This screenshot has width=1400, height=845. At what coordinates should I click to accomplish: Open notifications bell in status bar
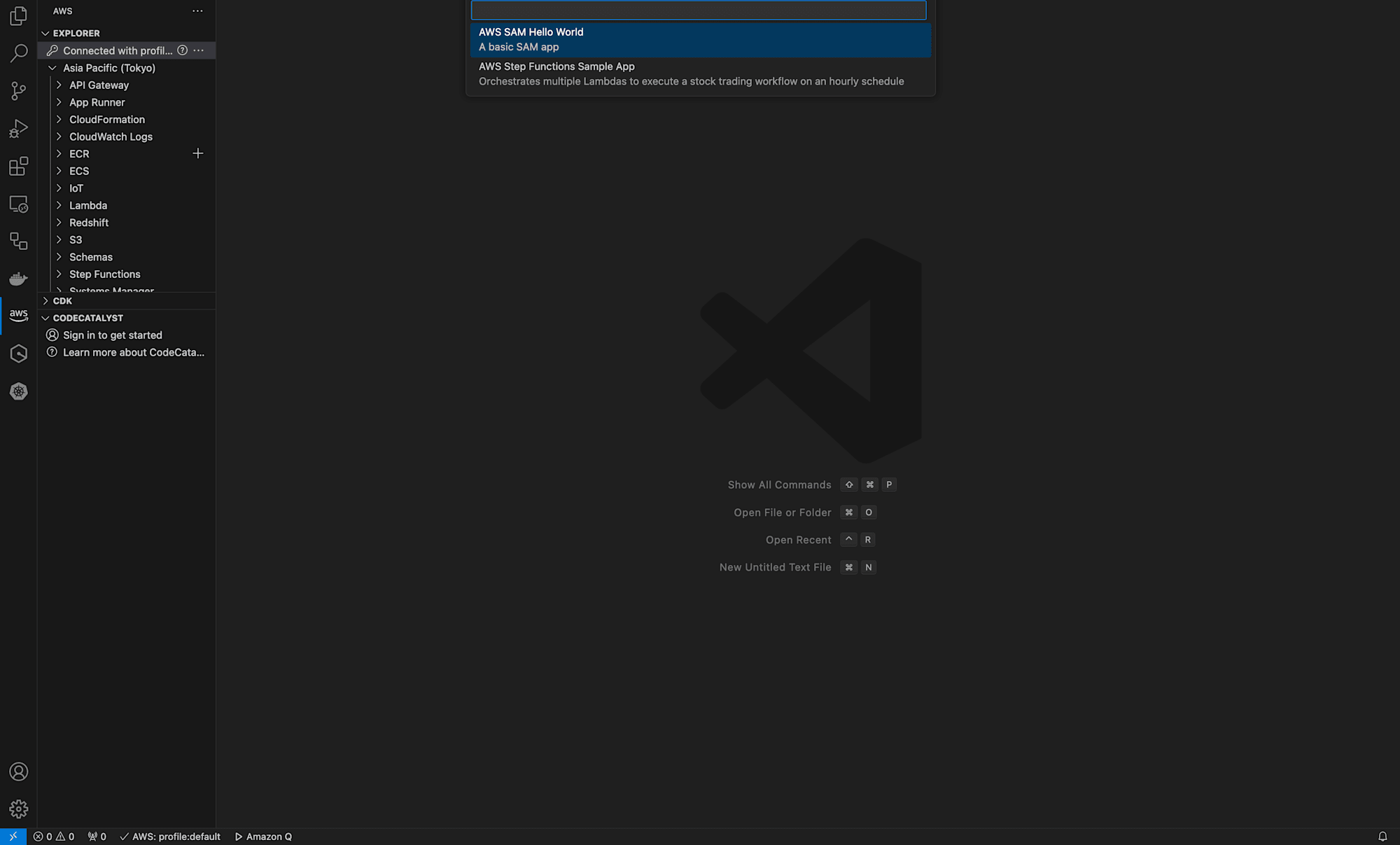point(1382,837)
